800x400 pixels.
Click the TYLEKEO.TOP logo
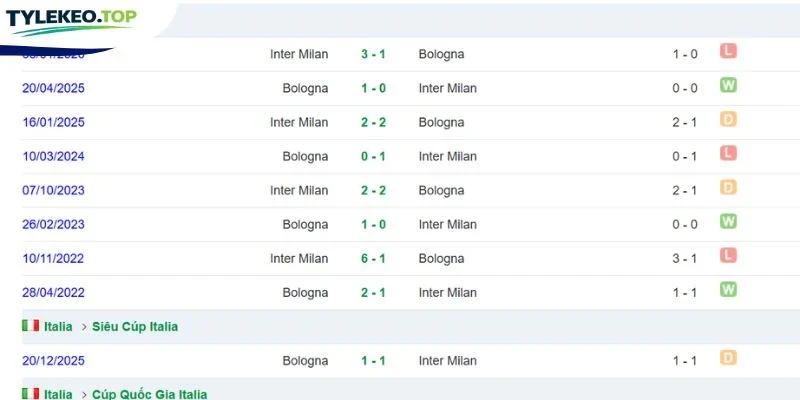click(71, 21)
